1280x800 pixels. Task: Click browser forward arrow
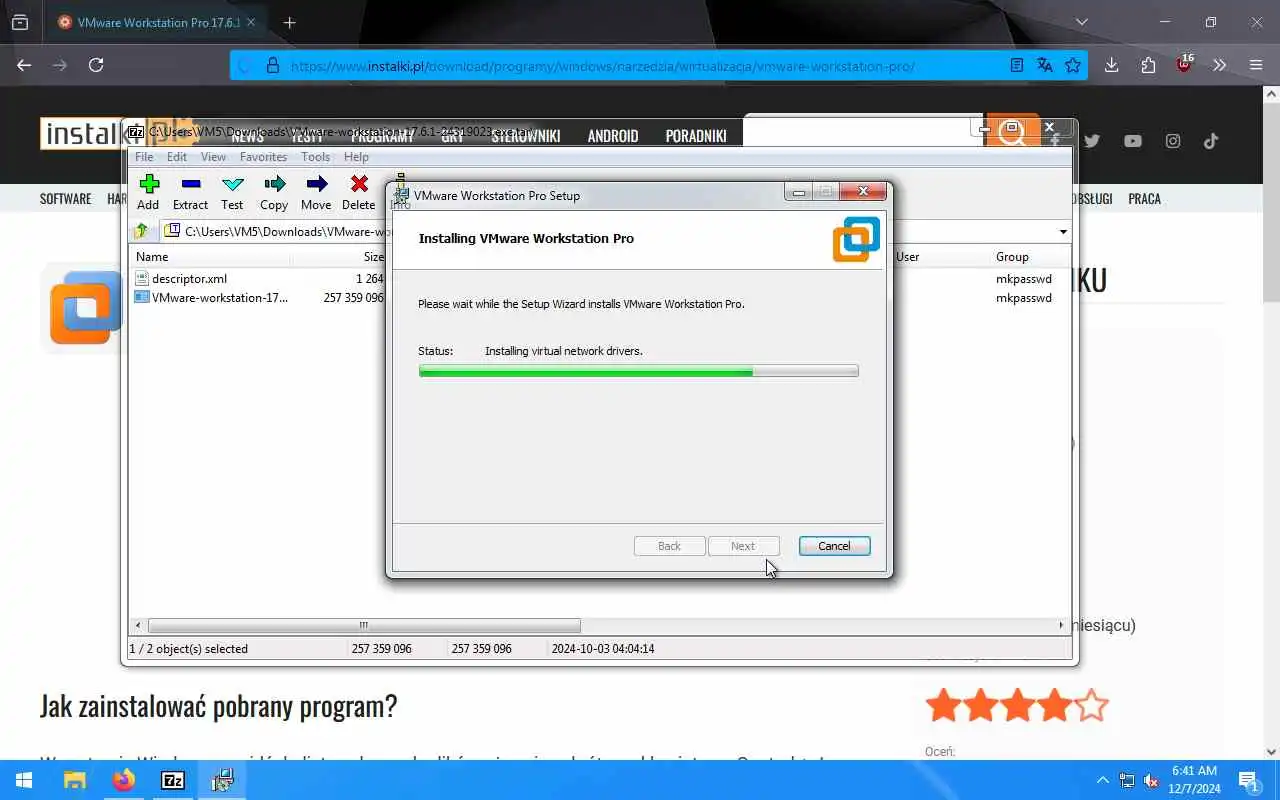60,65
